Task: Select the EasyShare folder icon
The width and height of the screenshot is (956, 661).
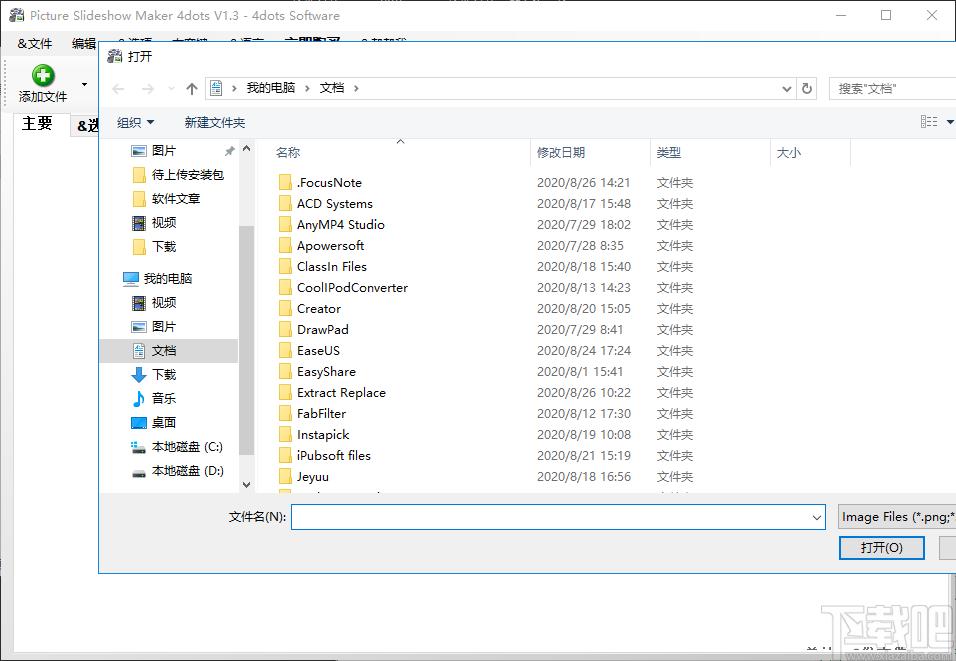Action: point(285,372)
